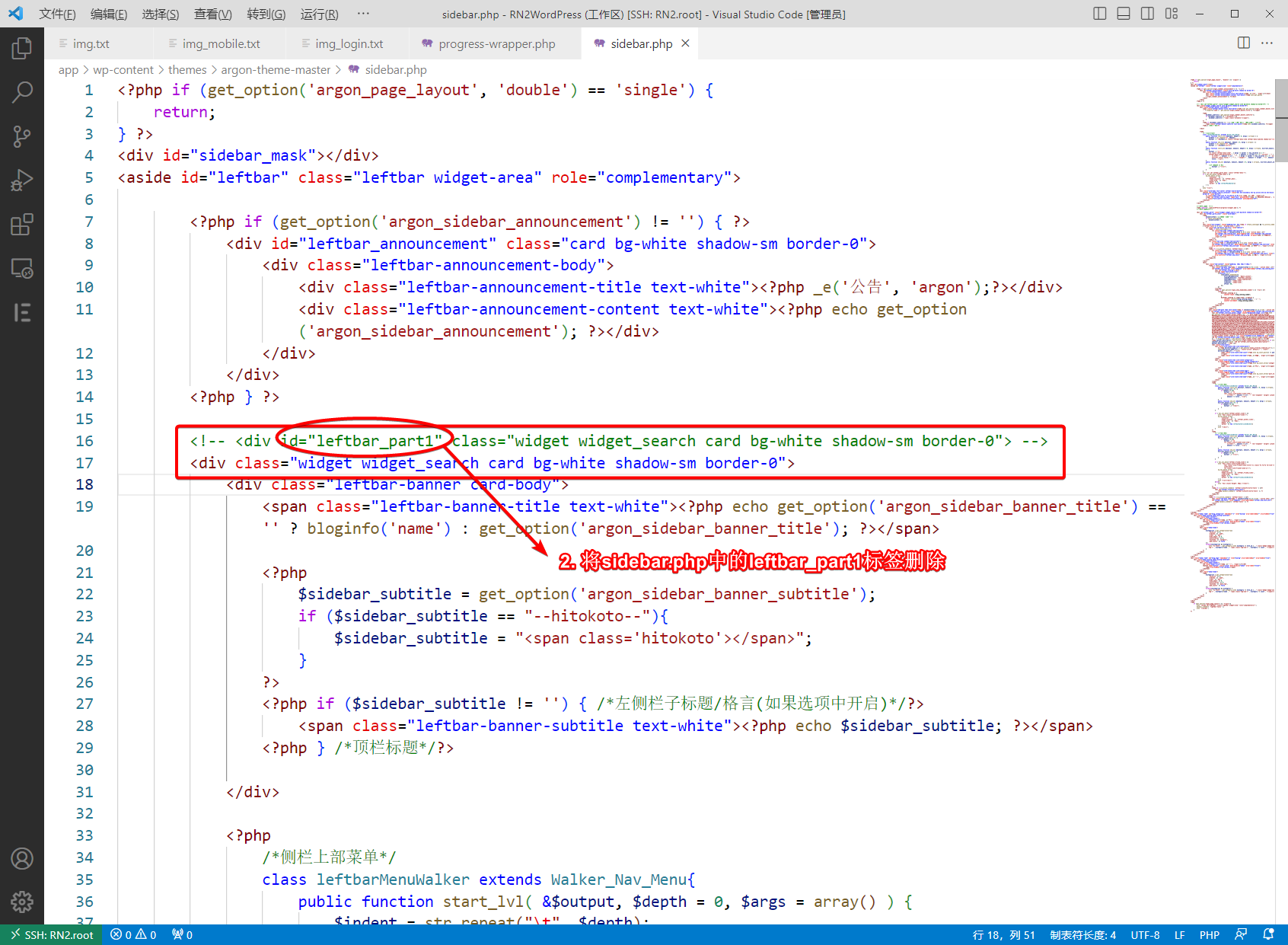Open the Search view icon

tap(22, 93)
